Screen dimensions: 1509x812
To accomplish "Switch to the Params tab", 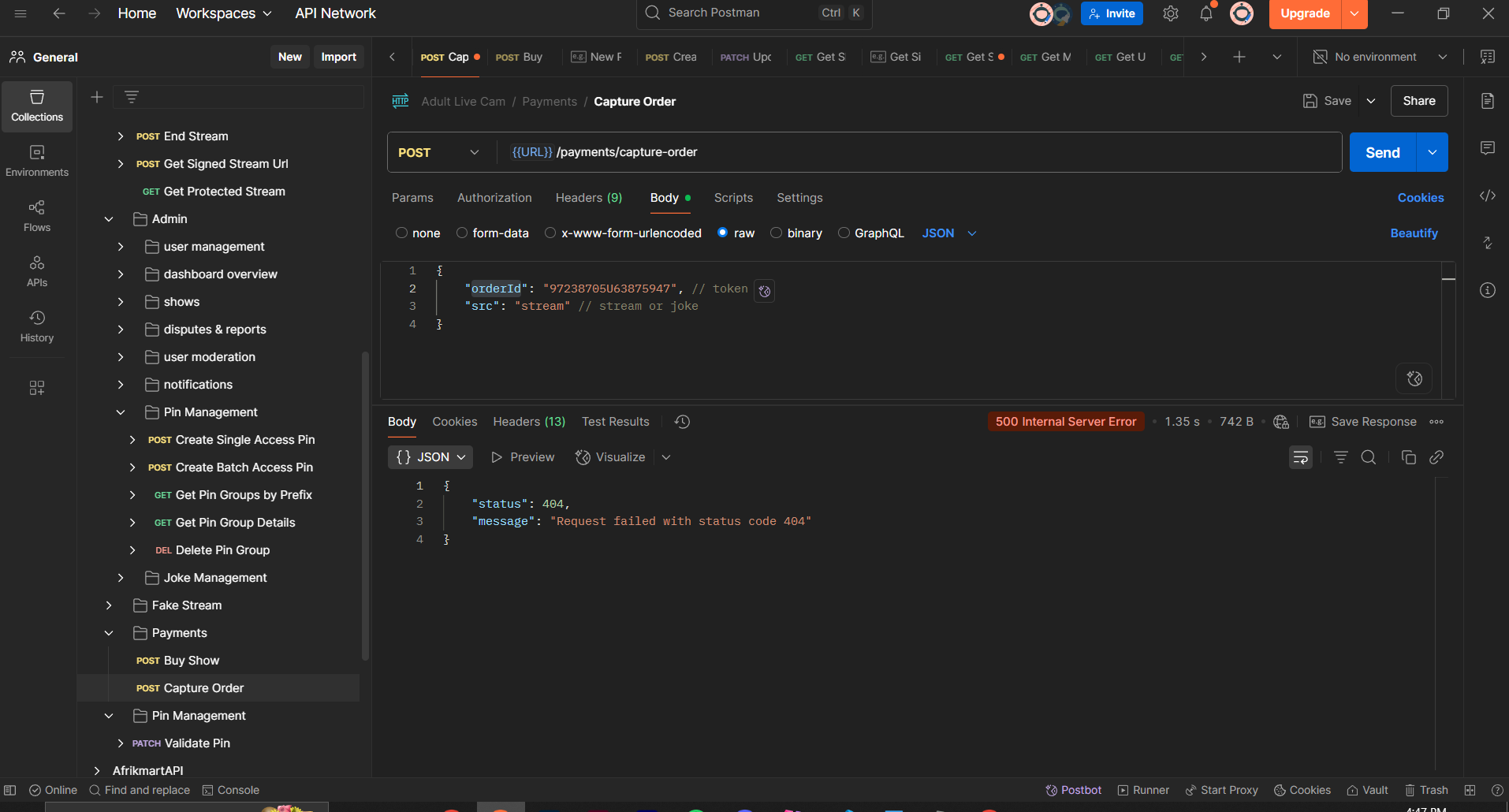I will [x=412, y=198].
